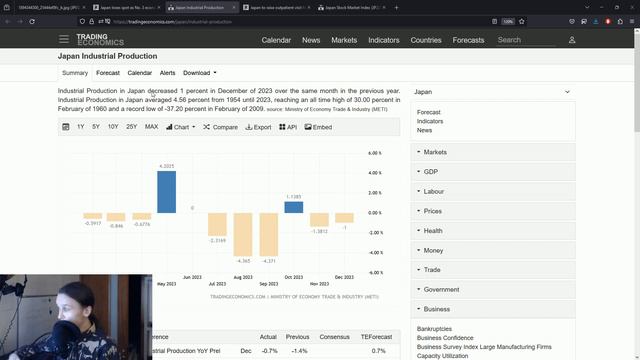The width and height of the screenshot is (640, 360).
Task: Click the Previous value -1.4% in the table
Action: pyautogui.click(x=299, y=351)
